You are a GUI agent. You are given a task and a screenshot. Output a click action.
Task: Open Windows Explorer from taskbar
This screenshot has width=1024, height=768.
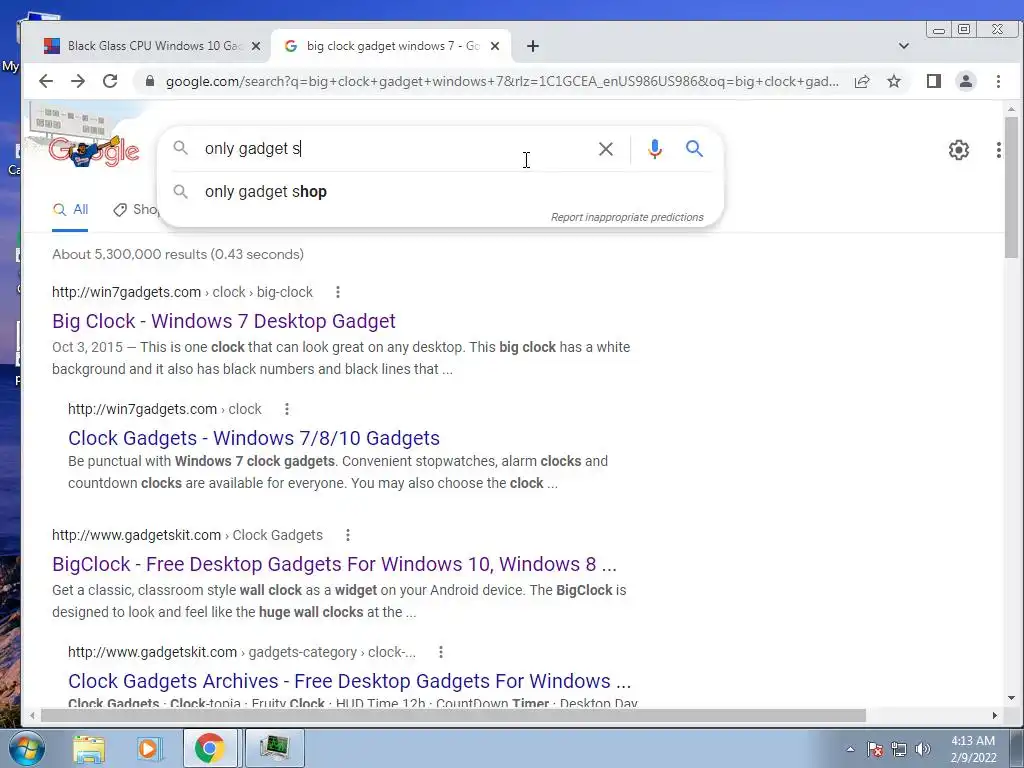click(x=89, y=749)
